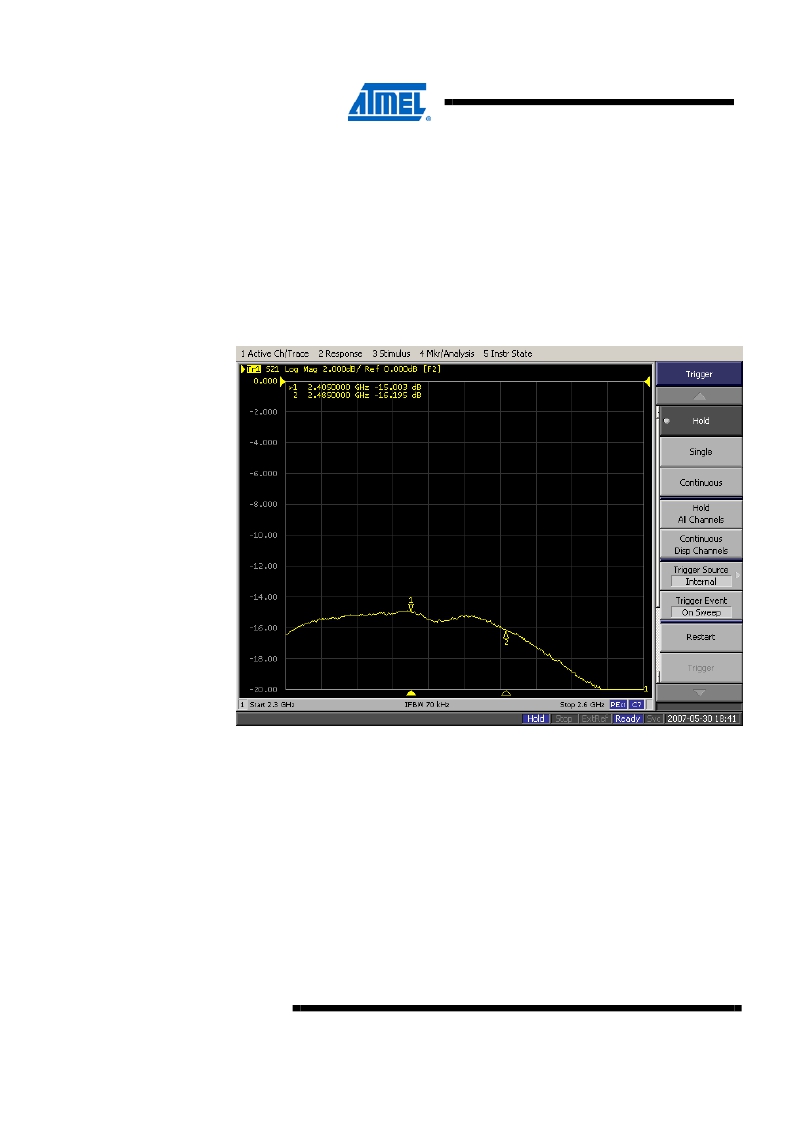Viewport: 794px width, 1123px height.
Task: Click the Start 2.3 GHz field
Action: click(x=271, y=705)
